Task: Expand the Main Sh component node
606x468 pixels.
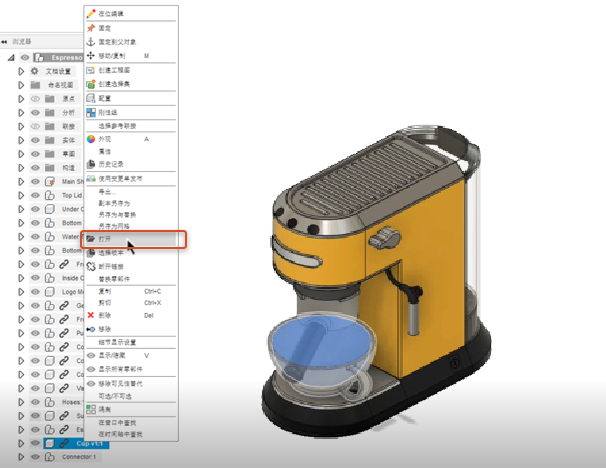Action: click(x=21, y=181)
